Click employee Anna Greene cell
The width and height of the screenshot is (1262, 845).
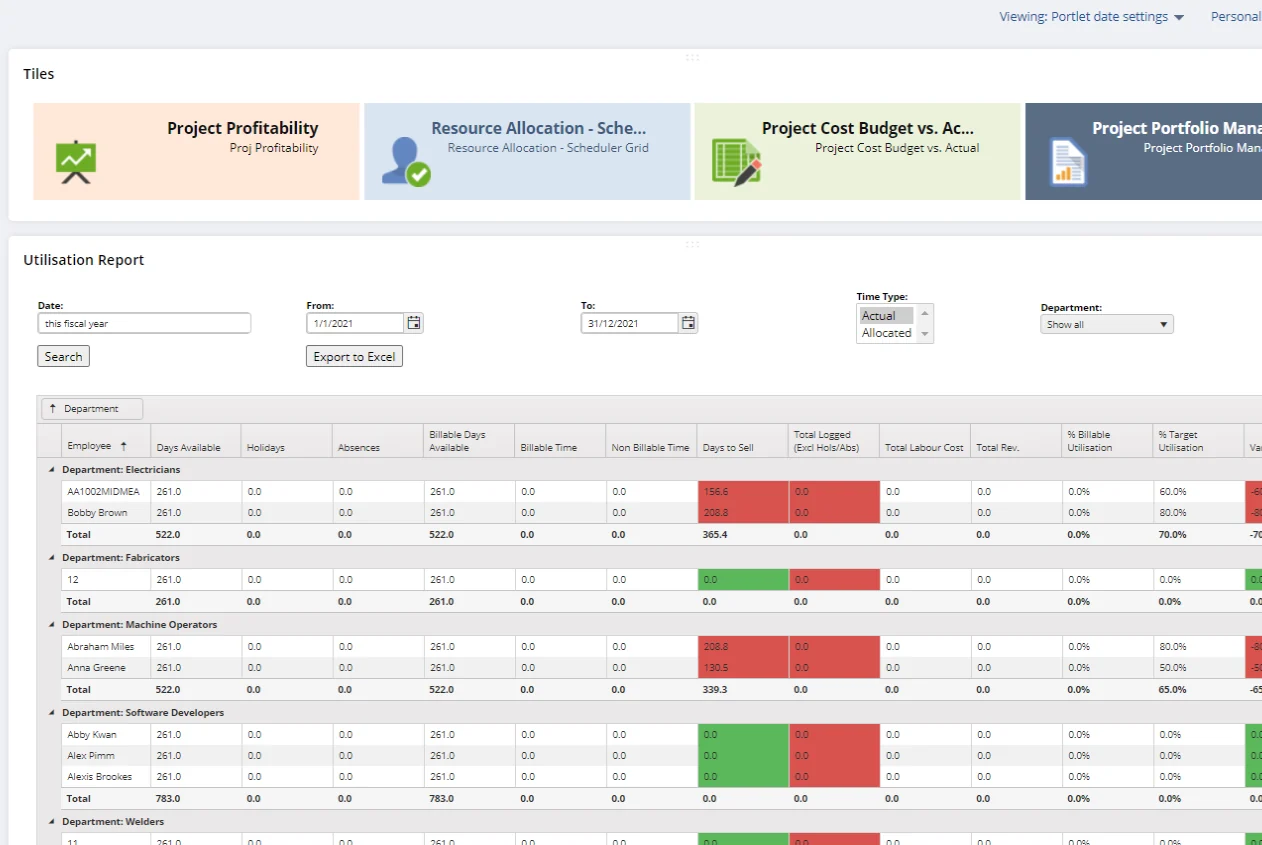(105, 667)
